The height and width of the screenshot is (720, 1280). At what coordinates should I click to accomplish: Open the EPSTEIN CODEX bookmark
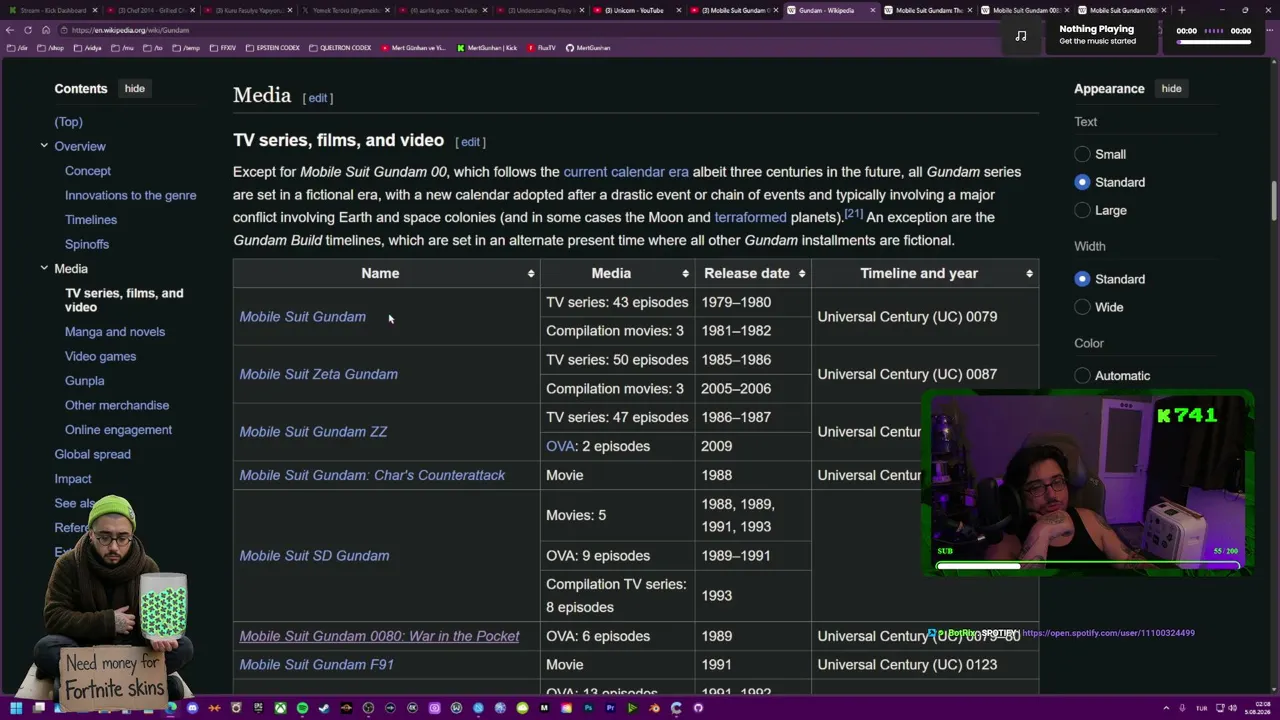click(x=272, y=48)
